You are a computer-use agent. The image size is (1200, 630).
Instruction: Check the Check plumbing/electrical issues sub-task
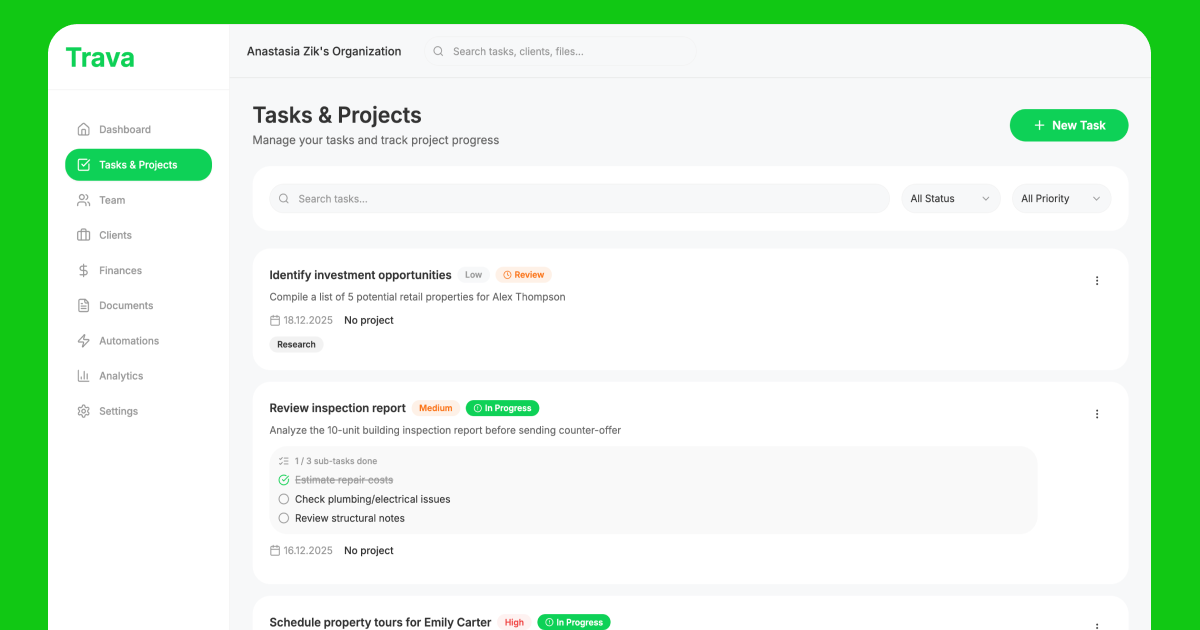[284, 499]
